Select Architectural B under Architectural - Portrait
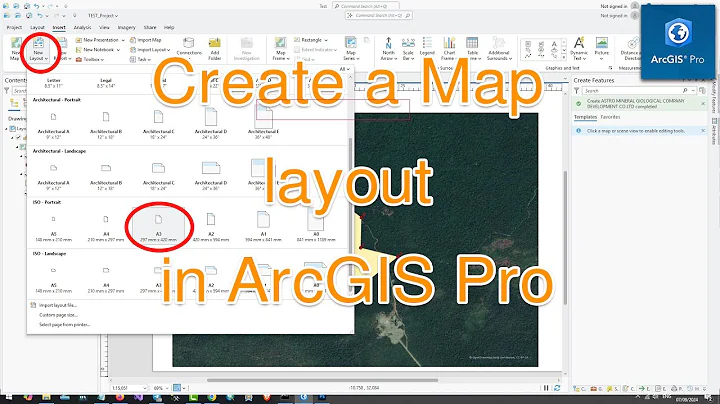The image size is (720, 404). pos(106,124)
